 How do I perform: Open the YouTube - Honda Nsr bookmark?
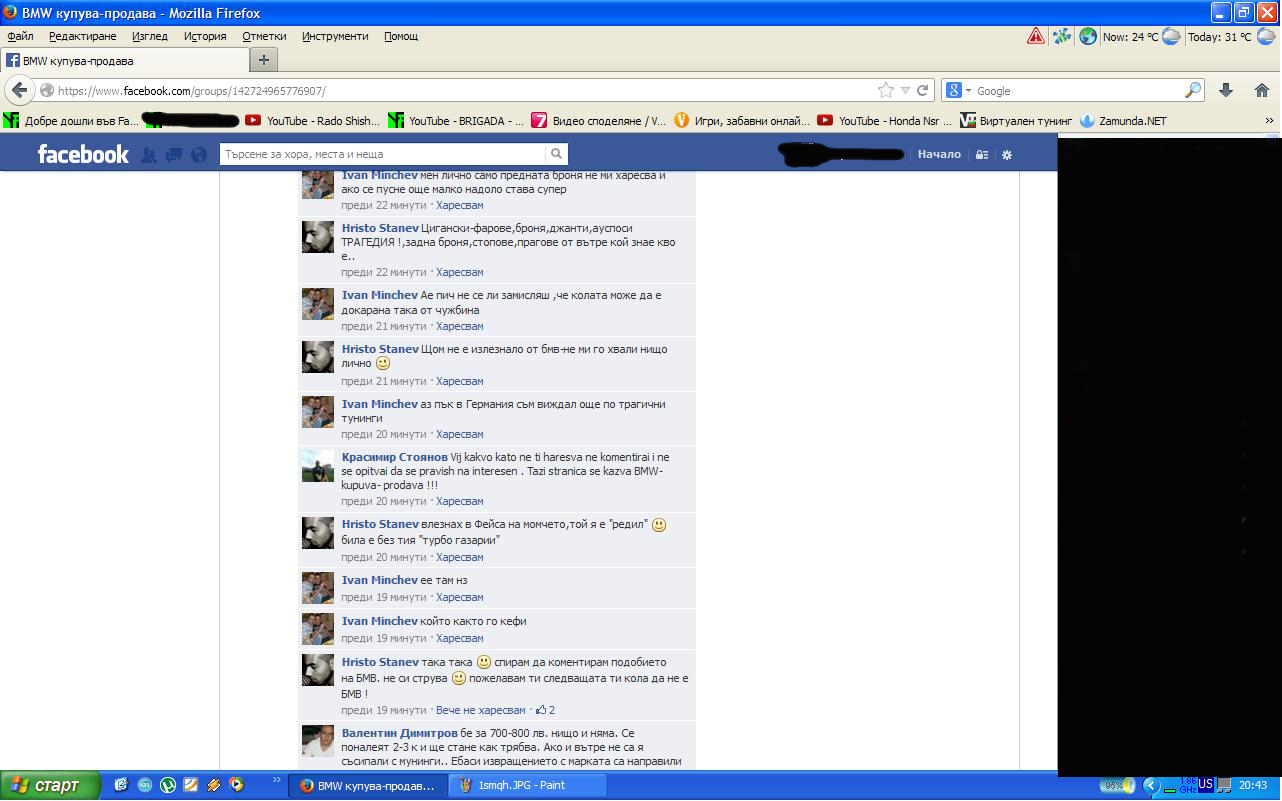pos(885,121)
